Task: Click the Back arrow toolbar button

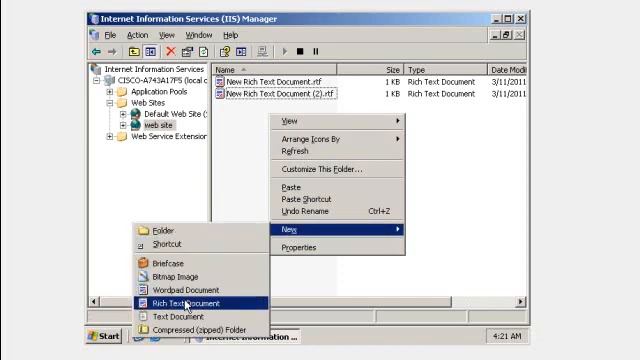Action: pos(96,52)
